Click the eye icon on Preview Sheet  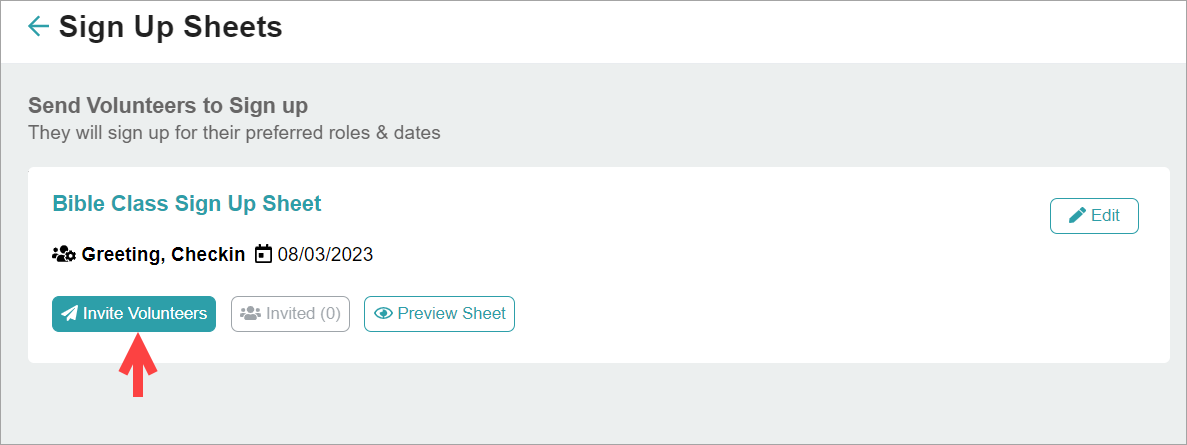point(382,314)
